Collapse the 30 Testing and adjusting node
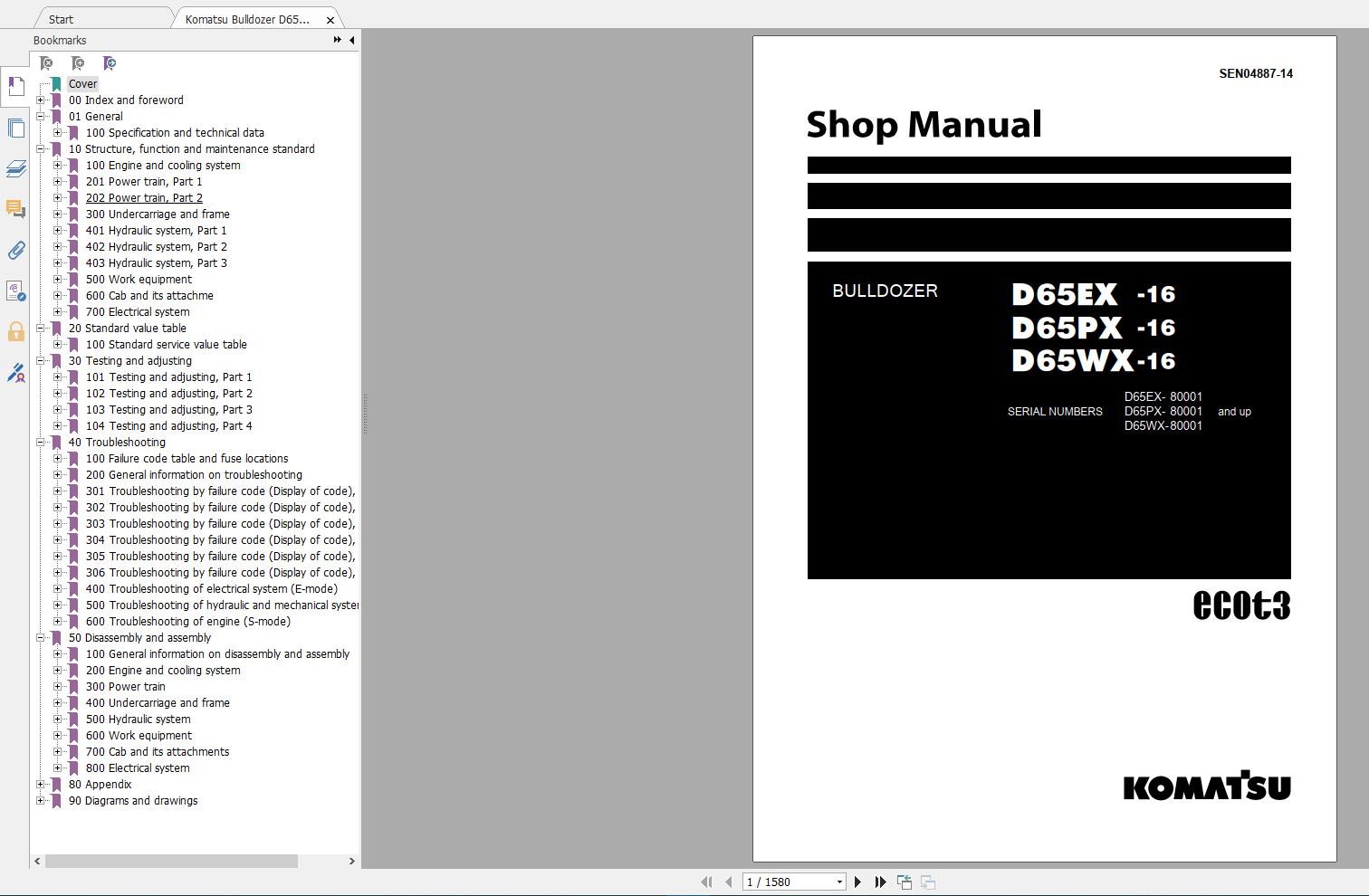 coord(41,361)
